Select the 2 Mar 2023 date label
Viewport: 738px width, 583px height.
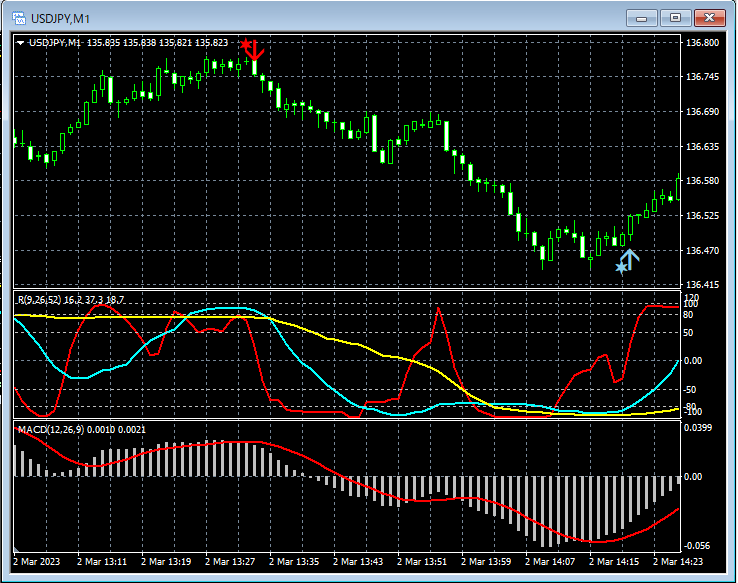[37, 563]
